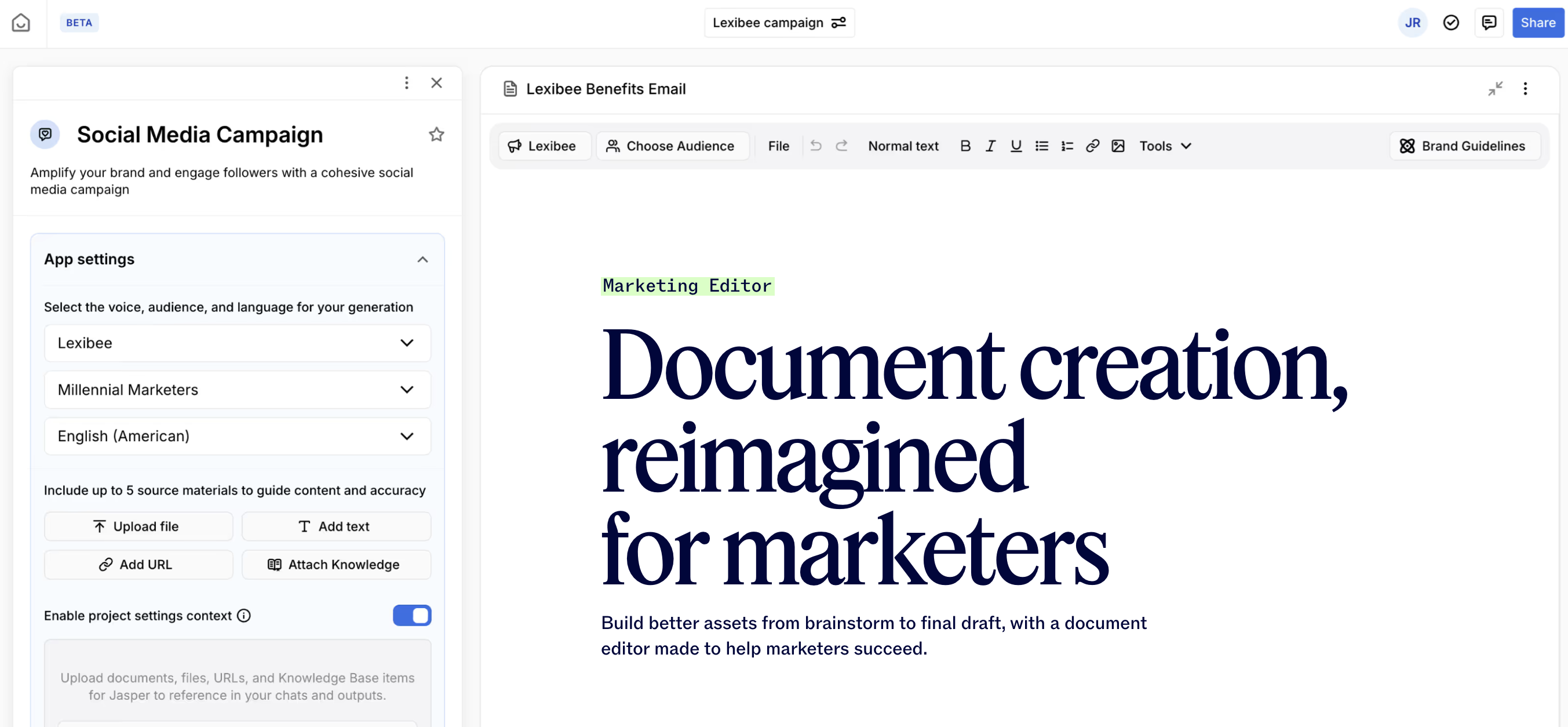Click the Social Media Campaign app icon
Screen dimensions: 1568x727
[45, 134]
